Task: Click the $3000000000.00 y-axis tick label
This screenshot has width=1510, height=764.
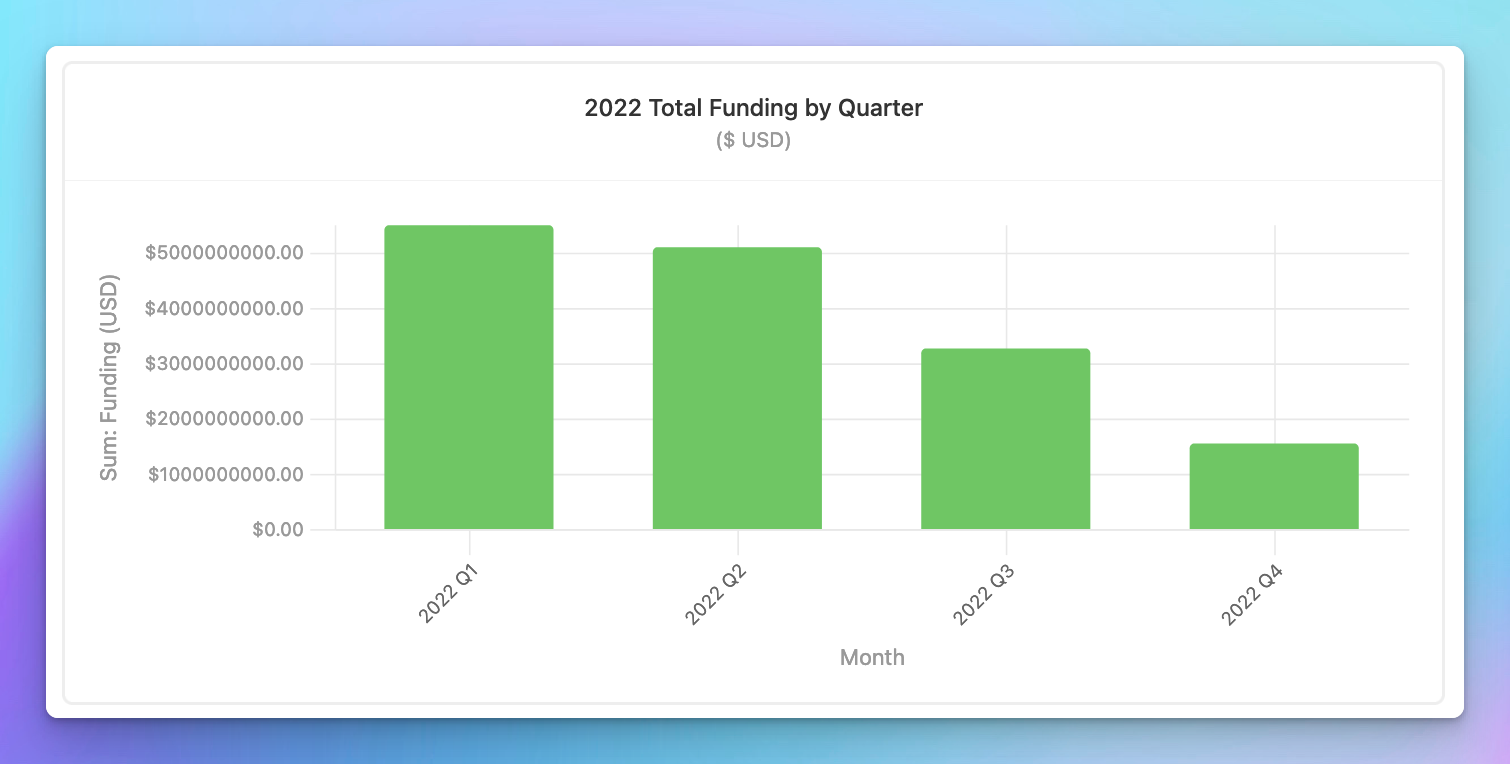Action: (224, 364)
